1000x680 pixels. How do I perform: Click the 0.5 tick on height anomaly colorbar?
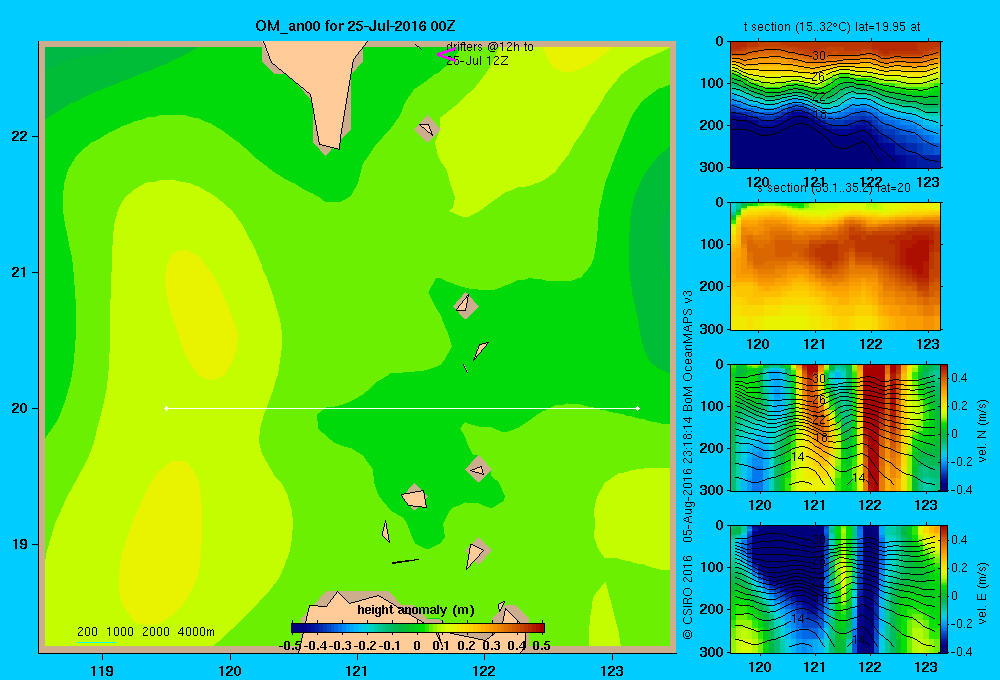pos(541,646)
